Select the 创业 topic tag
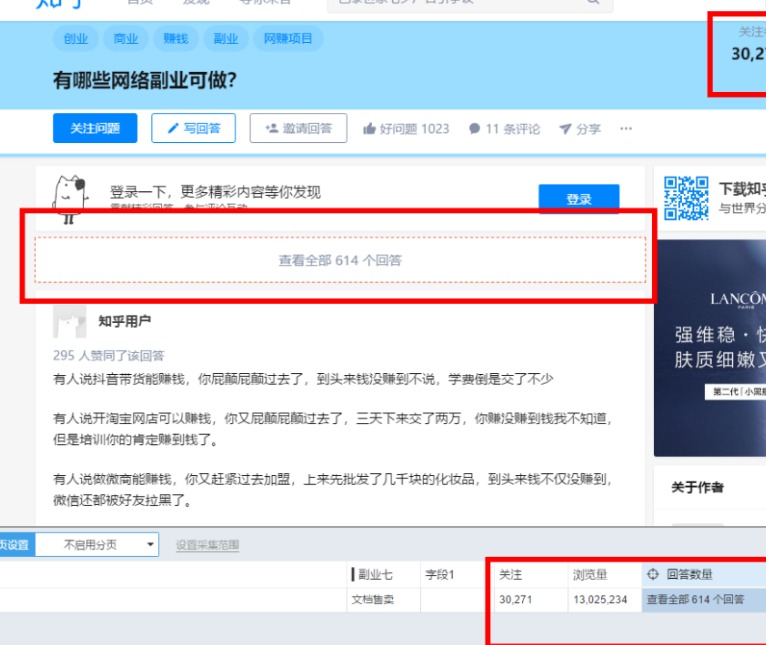This screenshot has height=645, width=766. click(76, 39)
